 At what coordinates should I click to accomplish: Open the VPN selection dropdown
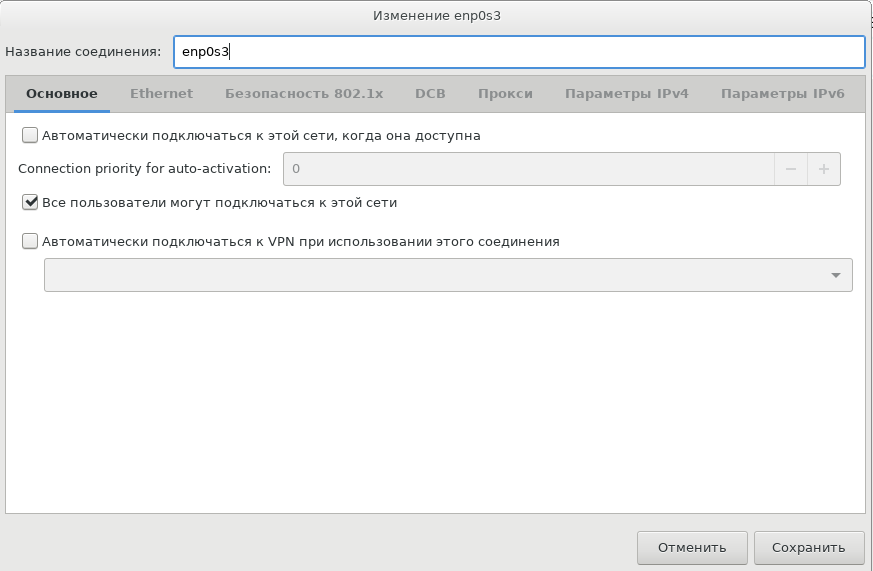click(x=448, y=276)
